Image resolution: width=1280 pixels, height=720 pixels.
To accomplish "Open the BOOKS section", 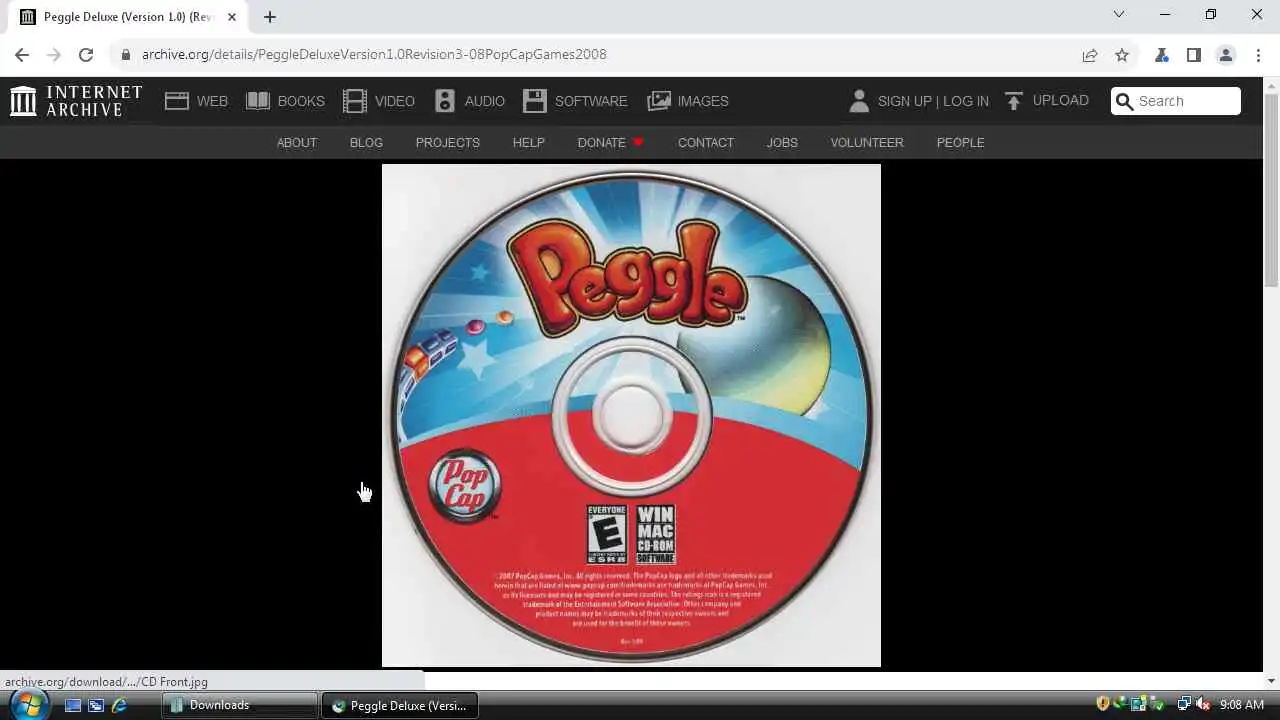I will pyautogui.click(x=285, y=101).
